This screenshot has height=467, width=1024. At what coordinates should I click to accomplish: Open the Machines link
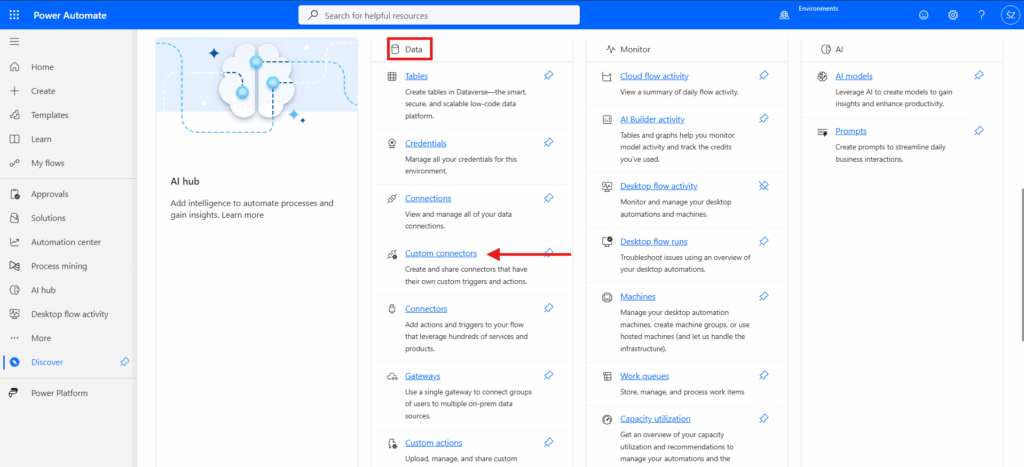638,297
